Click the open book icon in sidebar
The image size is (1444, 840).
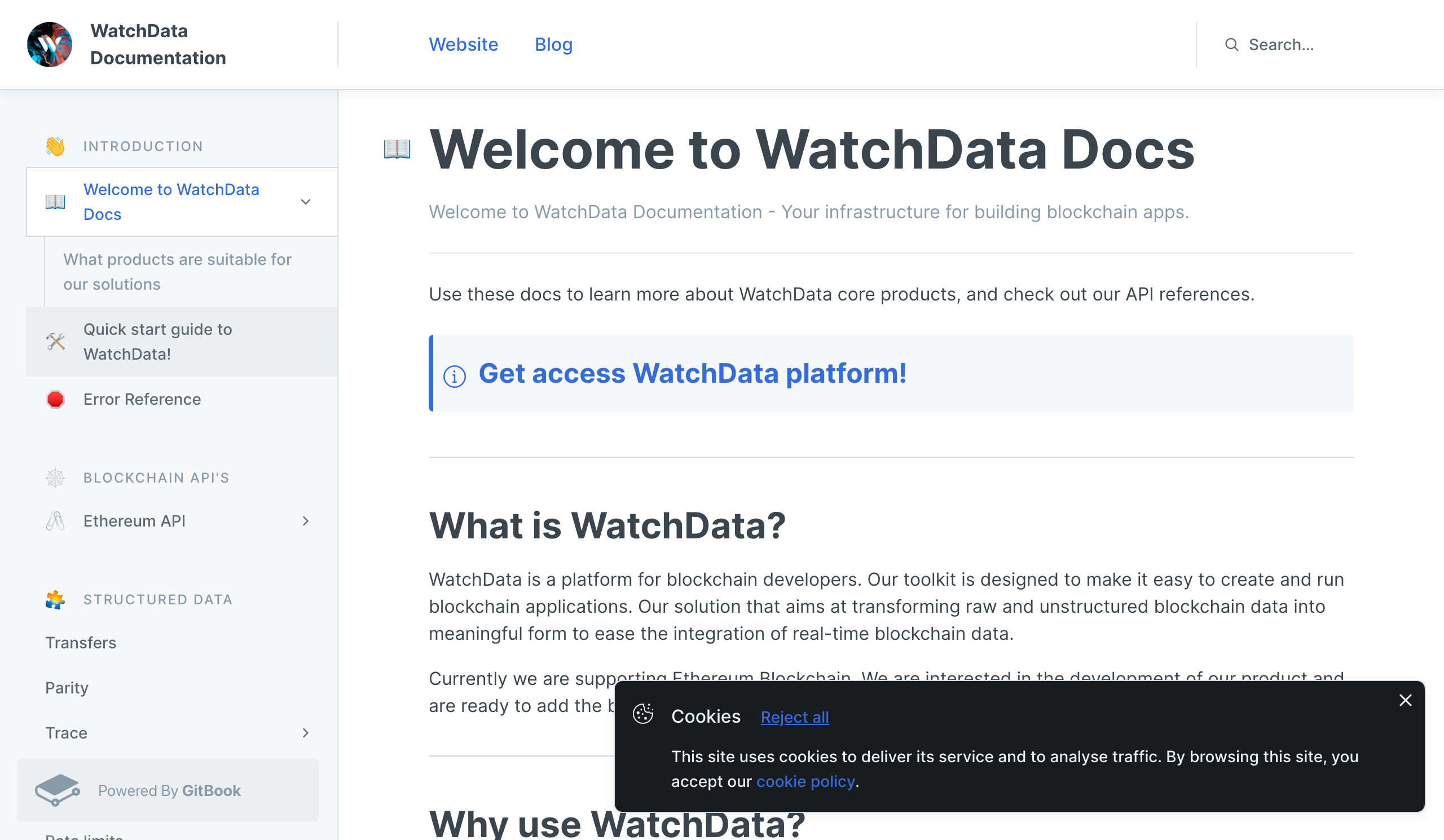click(x=55, y=202)
